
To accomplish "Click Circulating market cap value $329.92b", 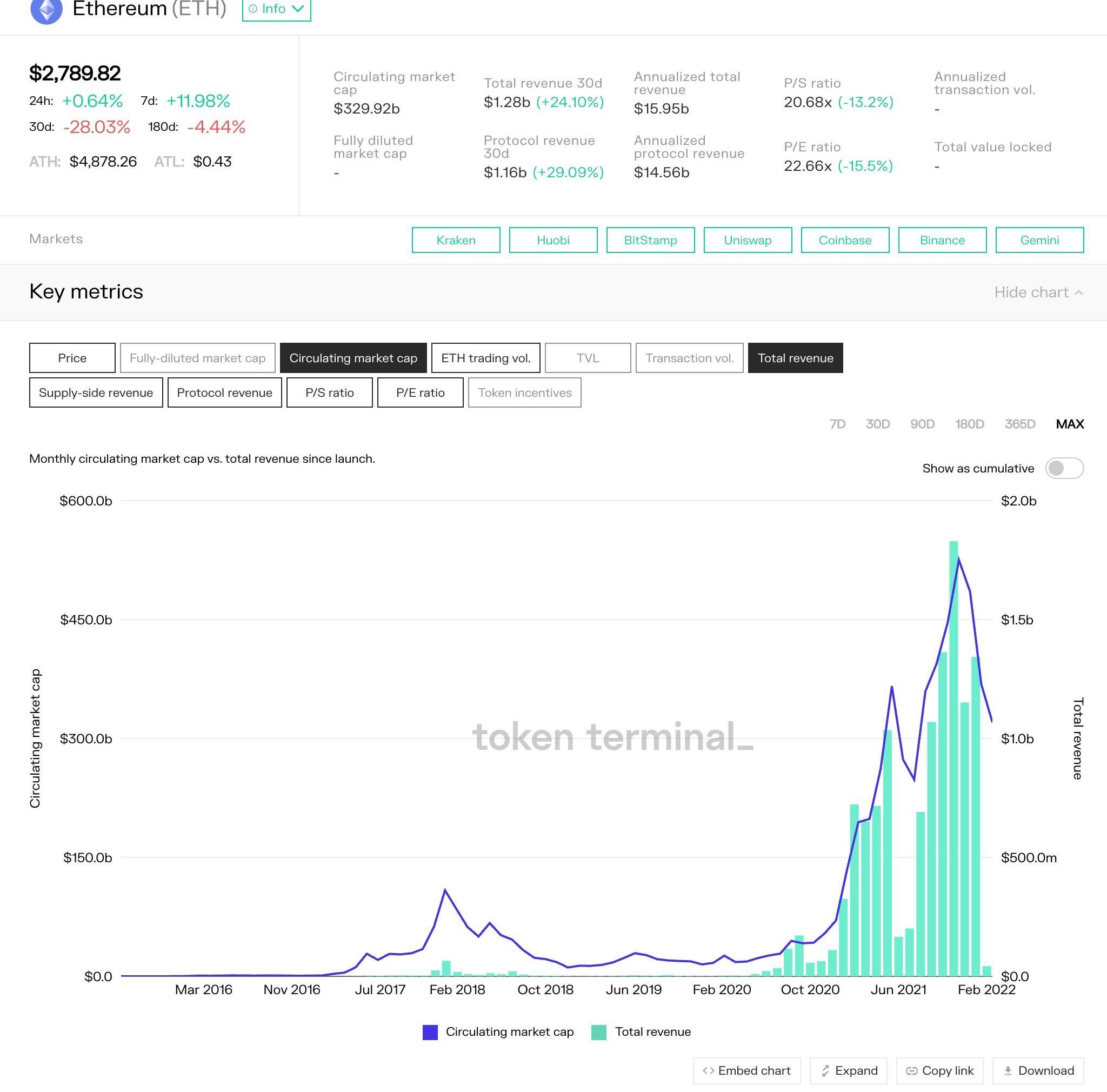I will [366, 108].
